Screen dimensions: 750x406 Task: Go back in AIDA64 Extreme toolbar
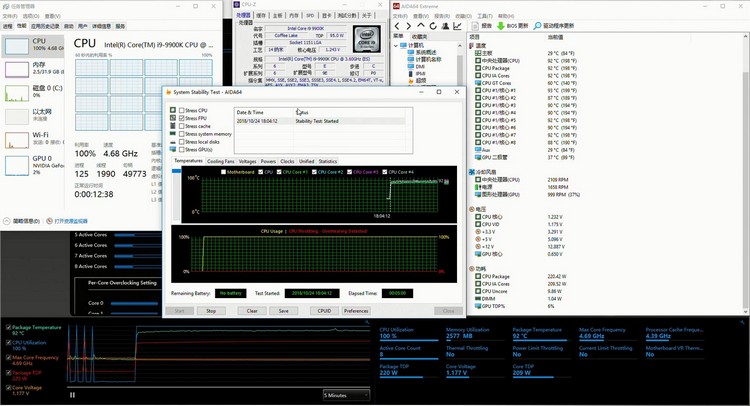point(397,26)
